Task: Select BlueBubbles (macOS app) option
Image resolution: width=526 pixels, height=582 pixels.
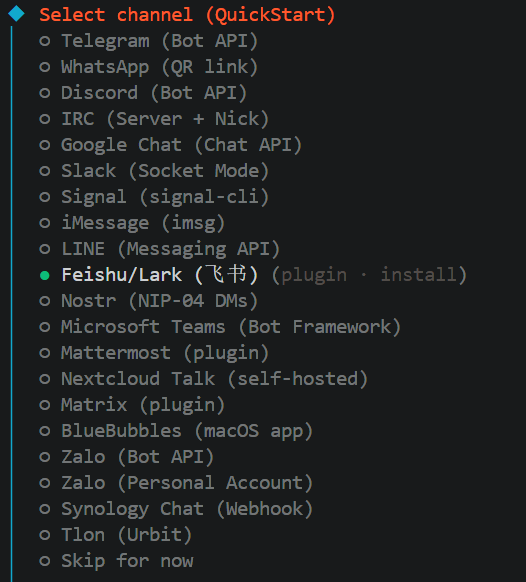Action: (x=176, y=431)
